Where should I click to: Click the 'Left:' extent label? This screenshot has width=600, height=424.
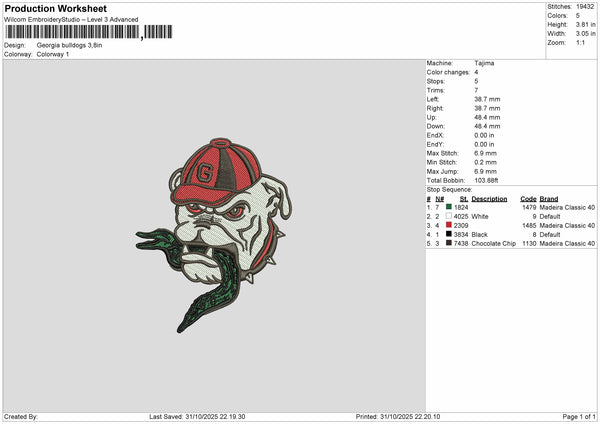432,99
